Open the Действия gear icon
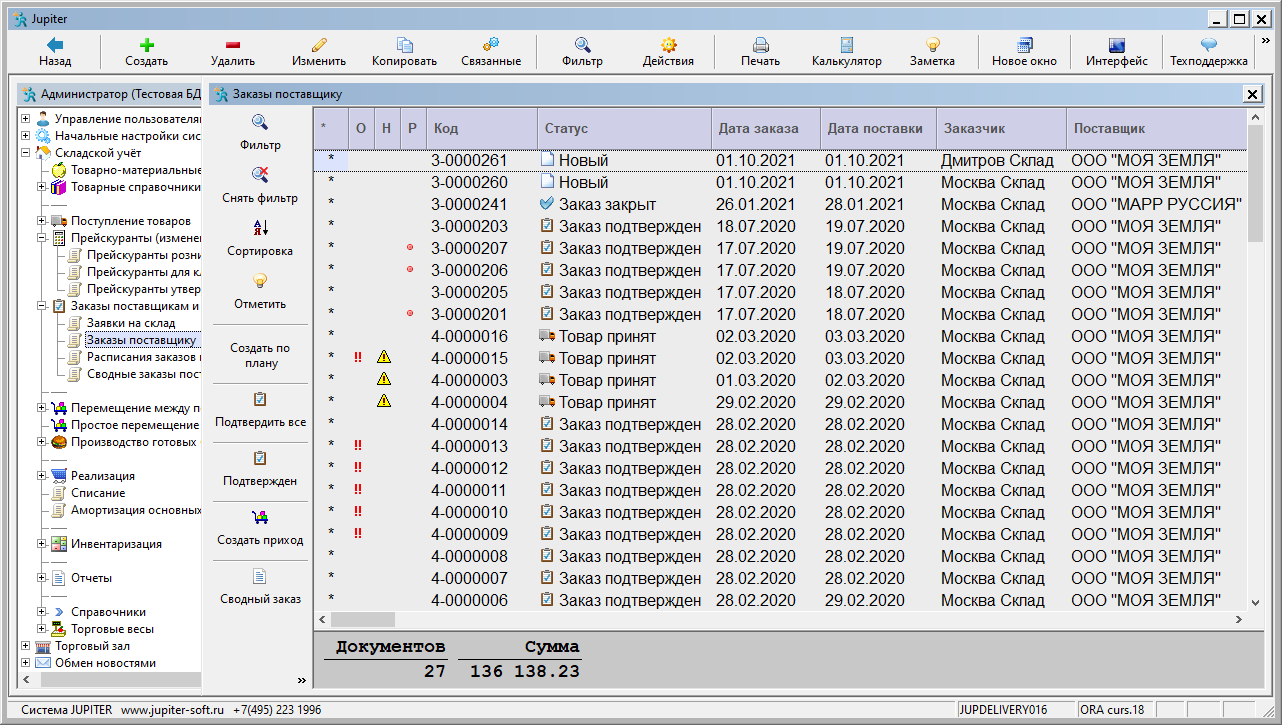The image size is (1282, 725). click(x=668, y=45)
